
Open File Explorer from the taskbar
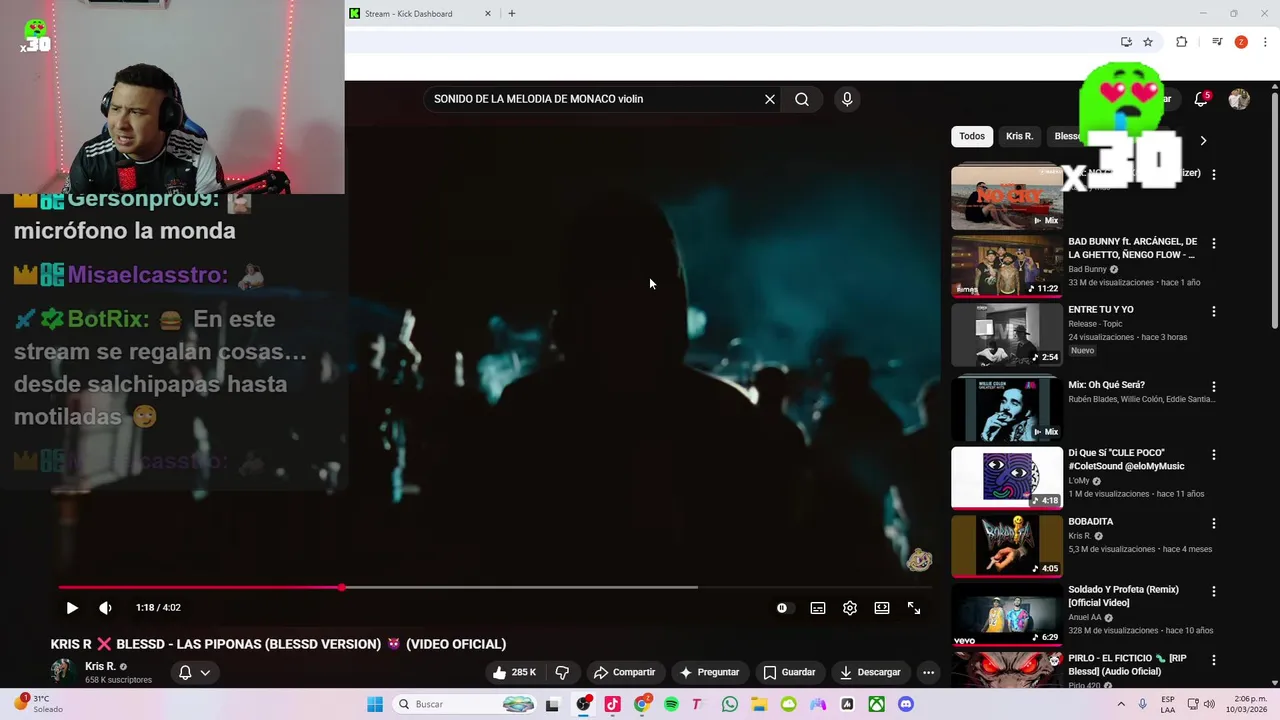(x=759, y=704)
